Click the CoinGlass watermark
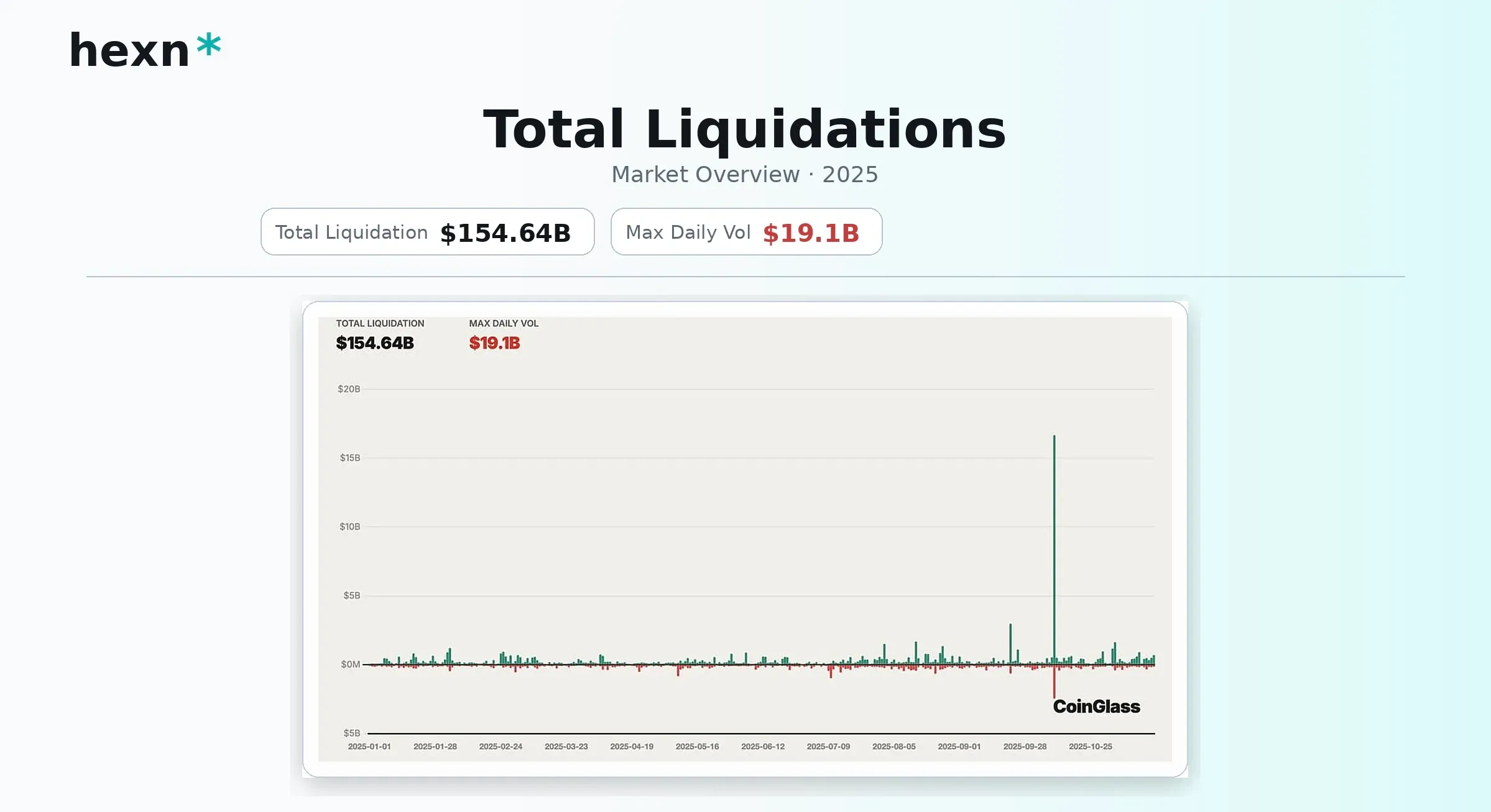1491x812 pixels. (1096, 706)
